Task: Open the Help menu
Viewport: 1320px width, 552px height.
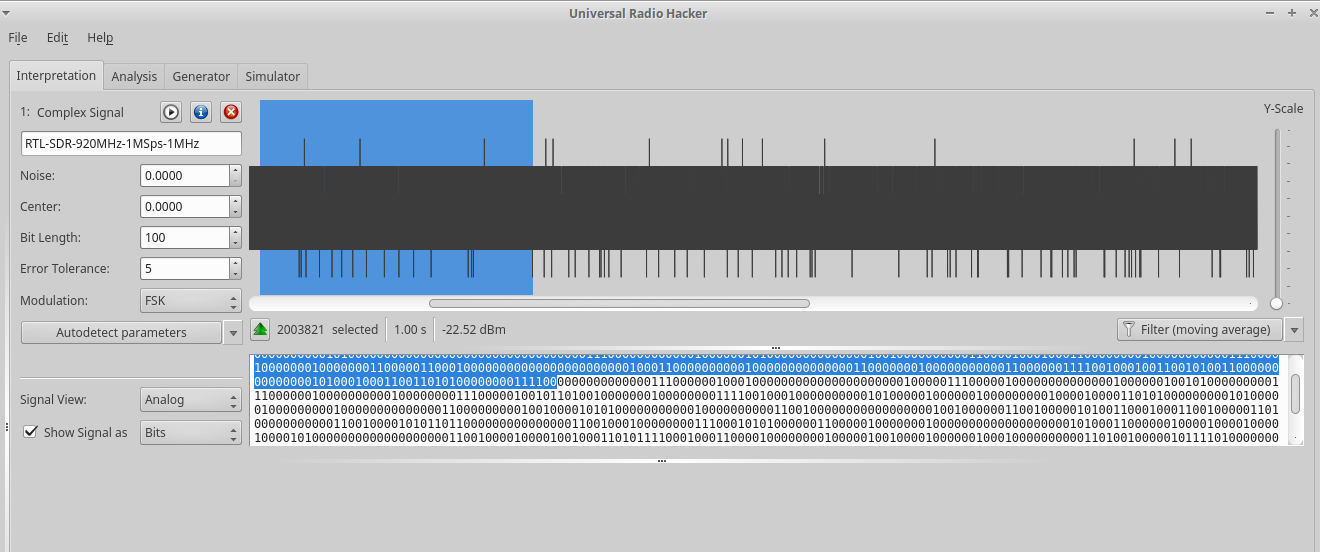Action: pyautogui.click(x=100, y=38)
